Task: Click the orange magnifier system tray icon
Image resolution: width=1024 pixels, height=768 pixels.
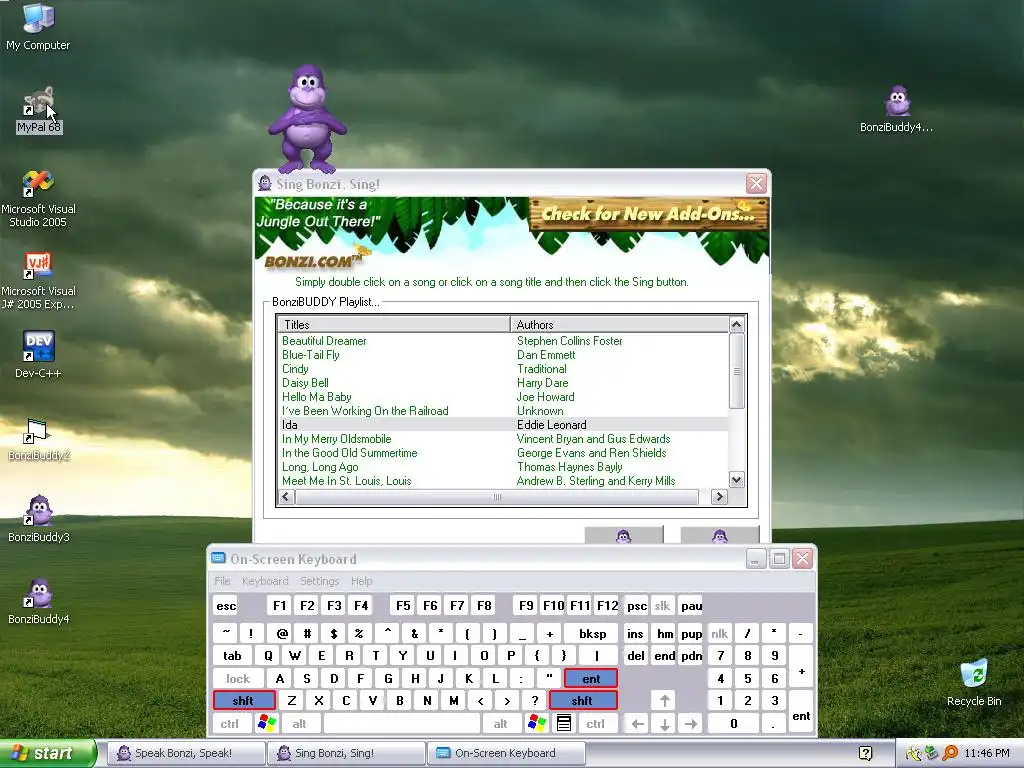Action: [x=950, y=753]
